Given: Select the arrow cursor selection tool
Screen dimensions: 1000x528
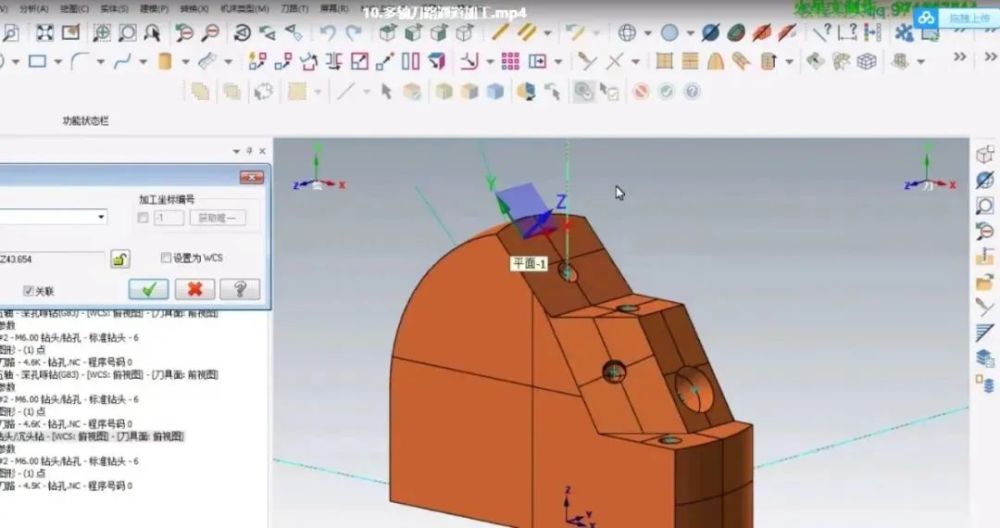Looking at the screenshot, I should 386,91.
